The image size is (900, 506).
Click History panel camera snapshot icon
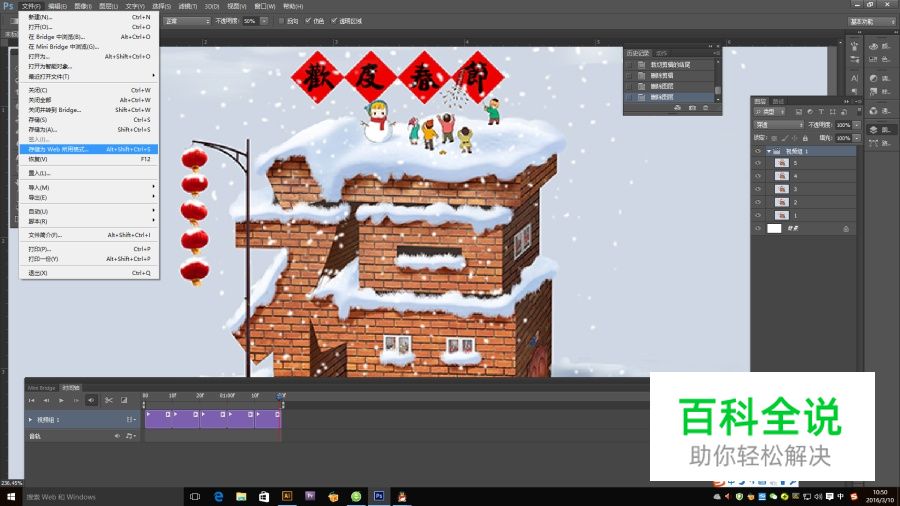tap(692, 107)
